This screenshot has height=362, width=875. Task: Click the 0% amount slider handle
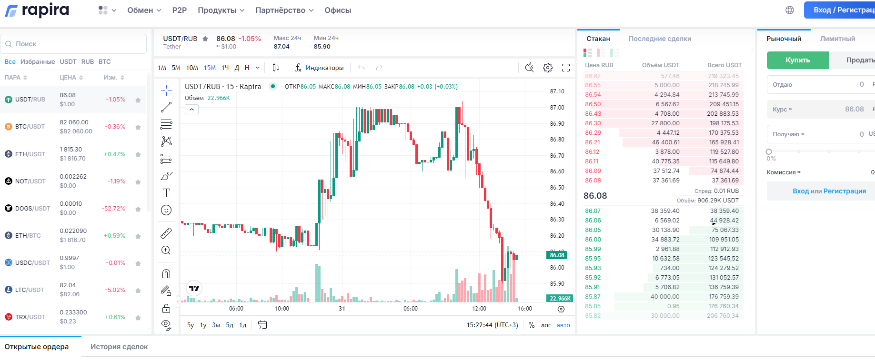click(769, 151)
